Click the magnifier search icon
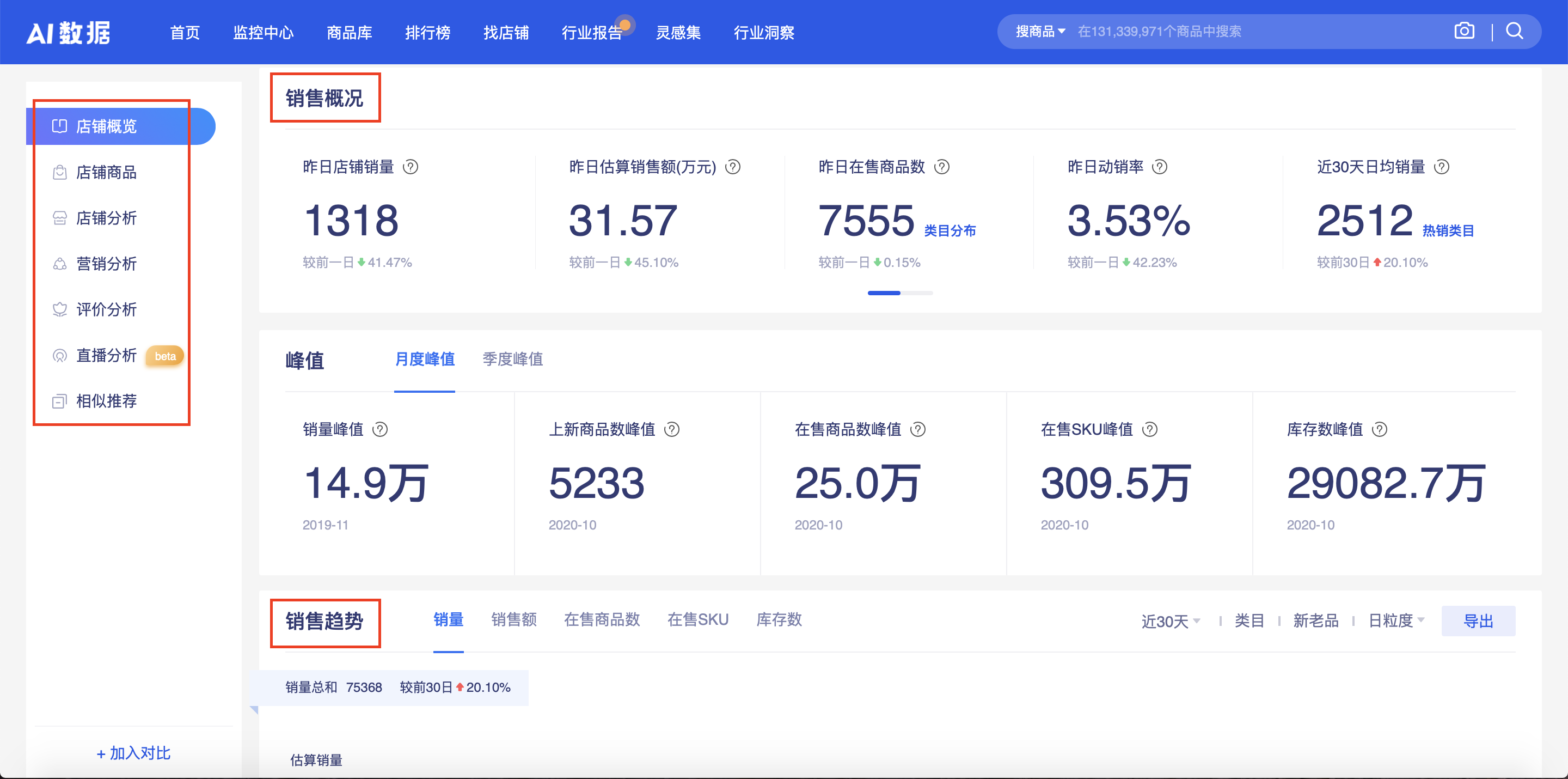The height and width of the screenshot is (779, 1568). pos(1515,31)
